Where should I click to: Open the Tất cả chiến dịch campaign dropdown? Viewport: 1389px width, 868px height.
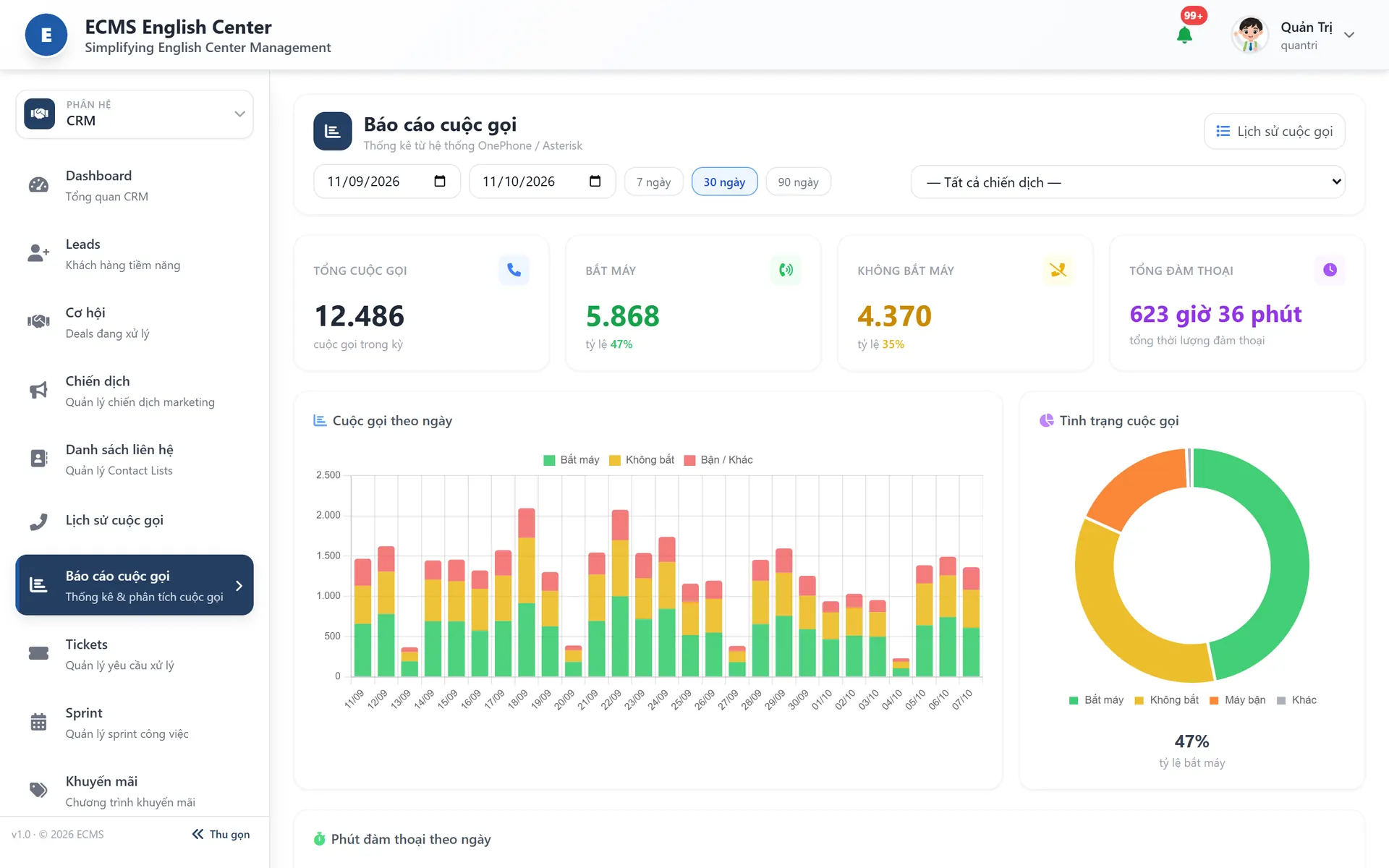[1128, 182]
